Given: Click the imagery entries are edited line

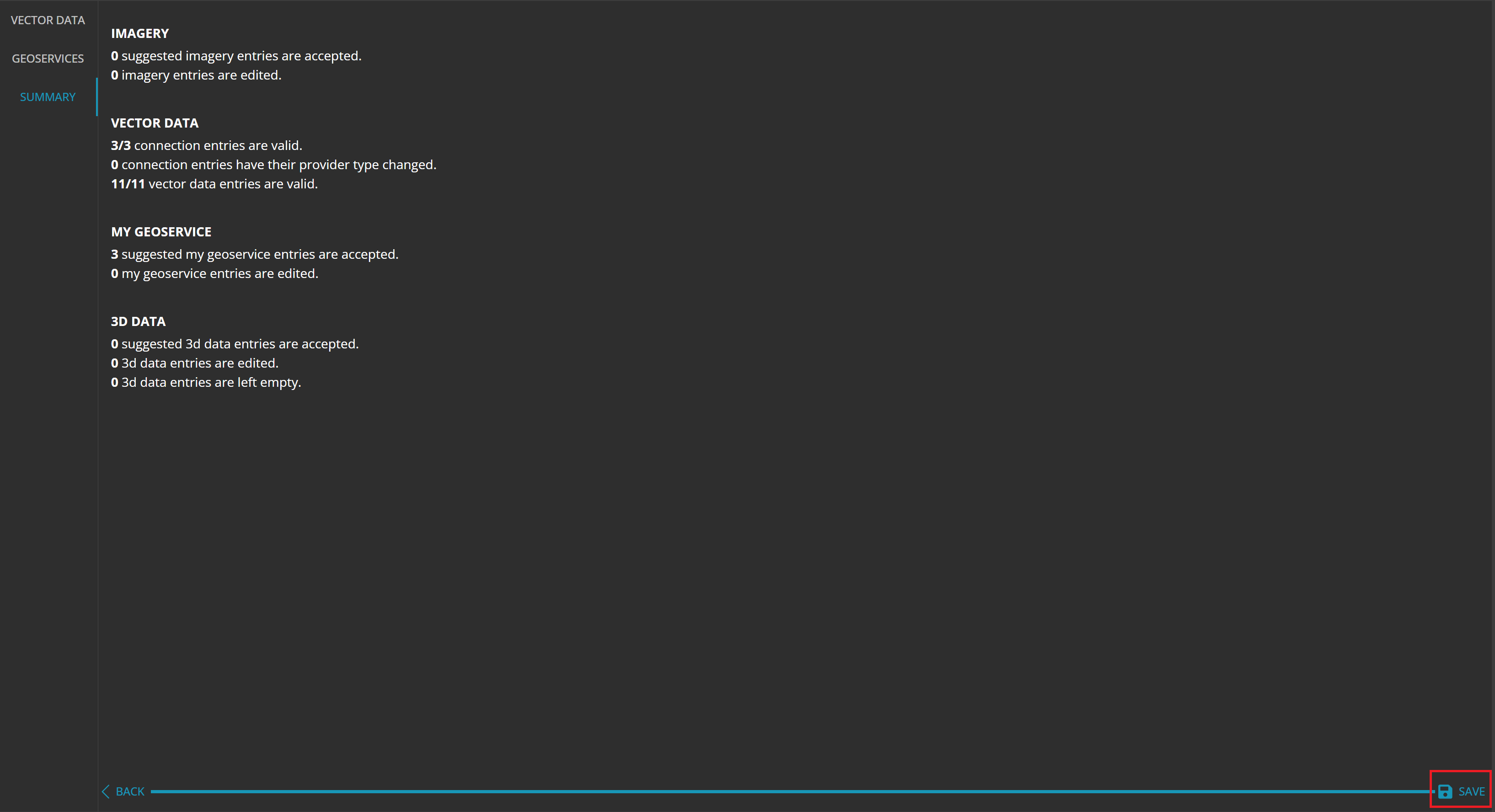Looking at the screenshot, I should [196, 75].
